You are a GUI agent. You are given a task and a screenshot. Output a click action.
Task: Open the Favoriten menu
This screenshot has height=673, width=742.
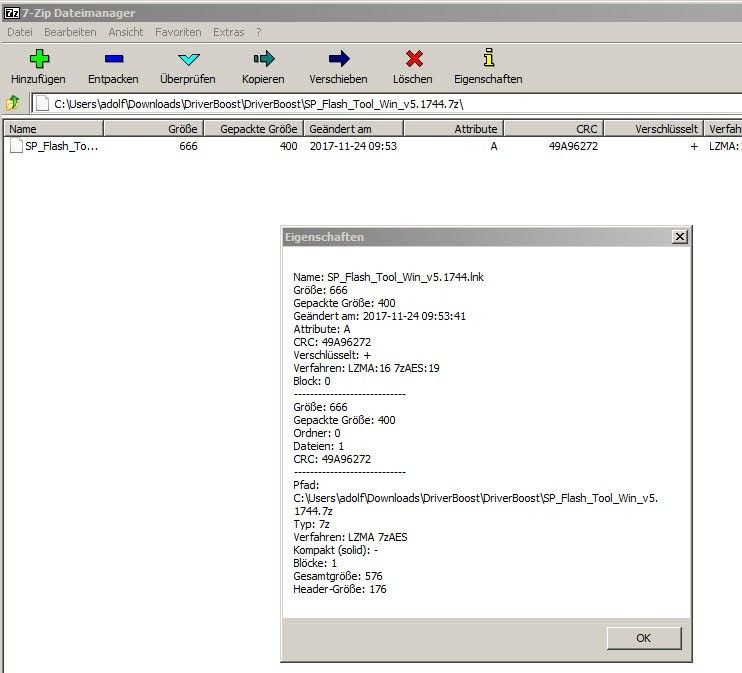178,32
